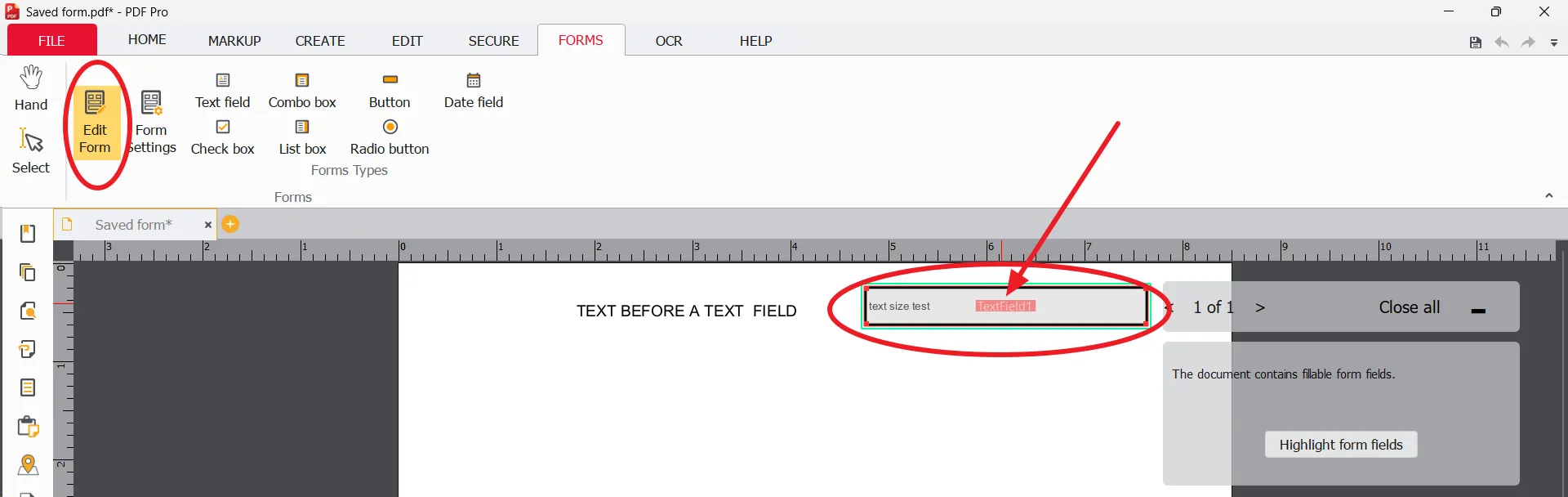Click the '1 of 1' notification counter

click(1213, 307)
